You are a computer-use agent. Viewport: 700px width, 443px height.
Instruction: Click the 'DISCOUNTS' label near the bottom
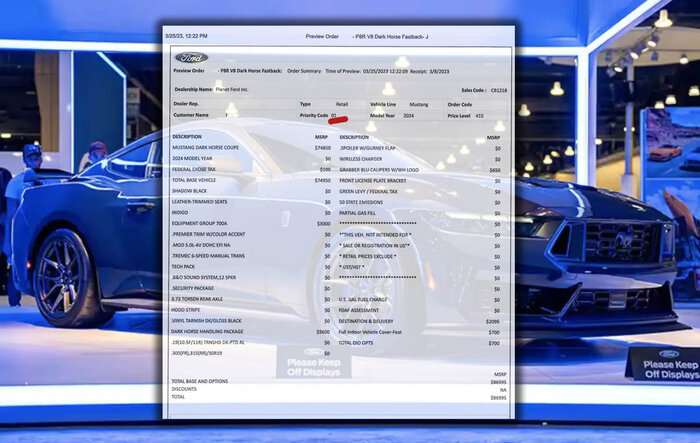(184, 389)
